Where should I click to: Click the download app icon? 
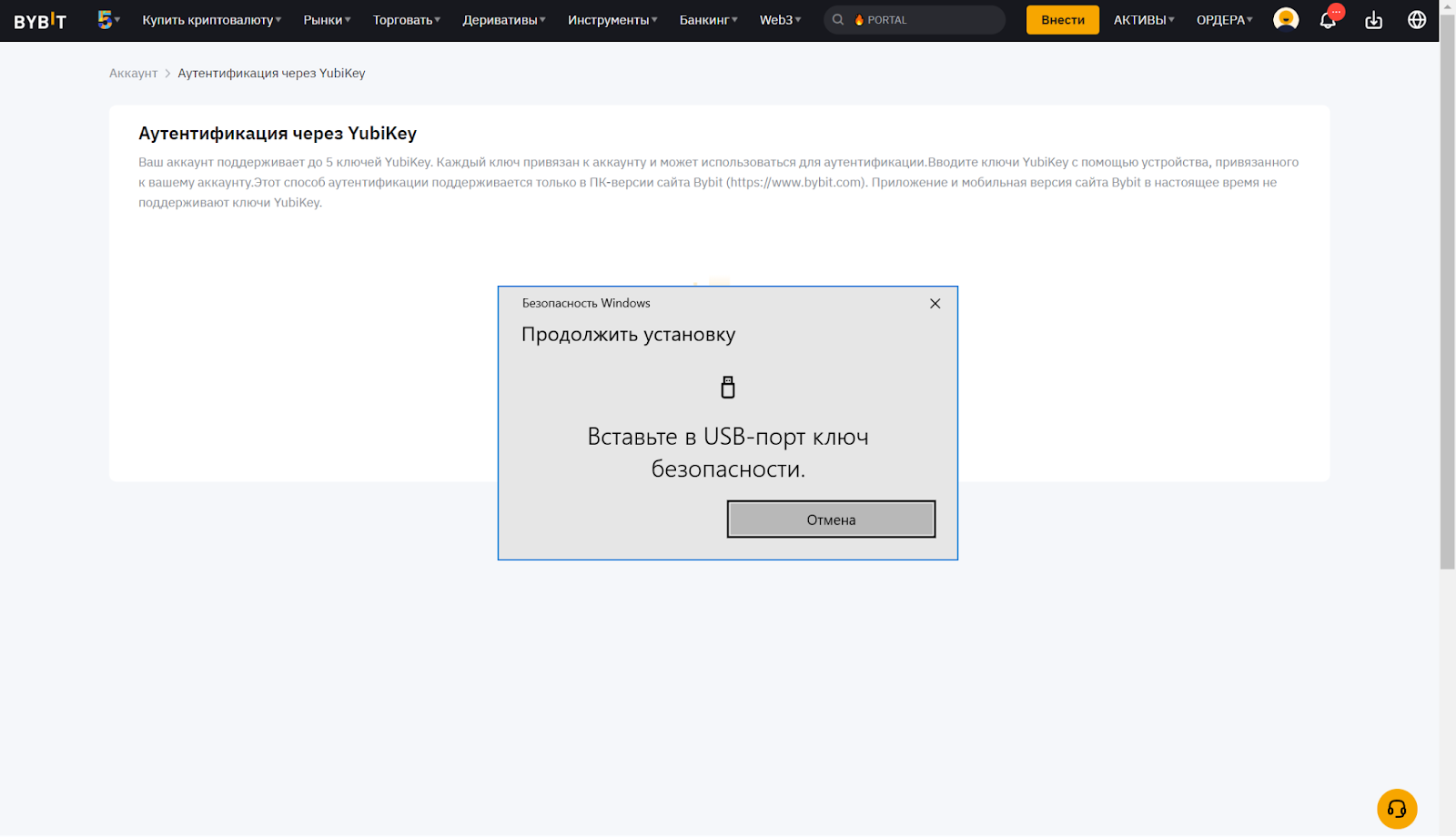[x=1373, y=20]
